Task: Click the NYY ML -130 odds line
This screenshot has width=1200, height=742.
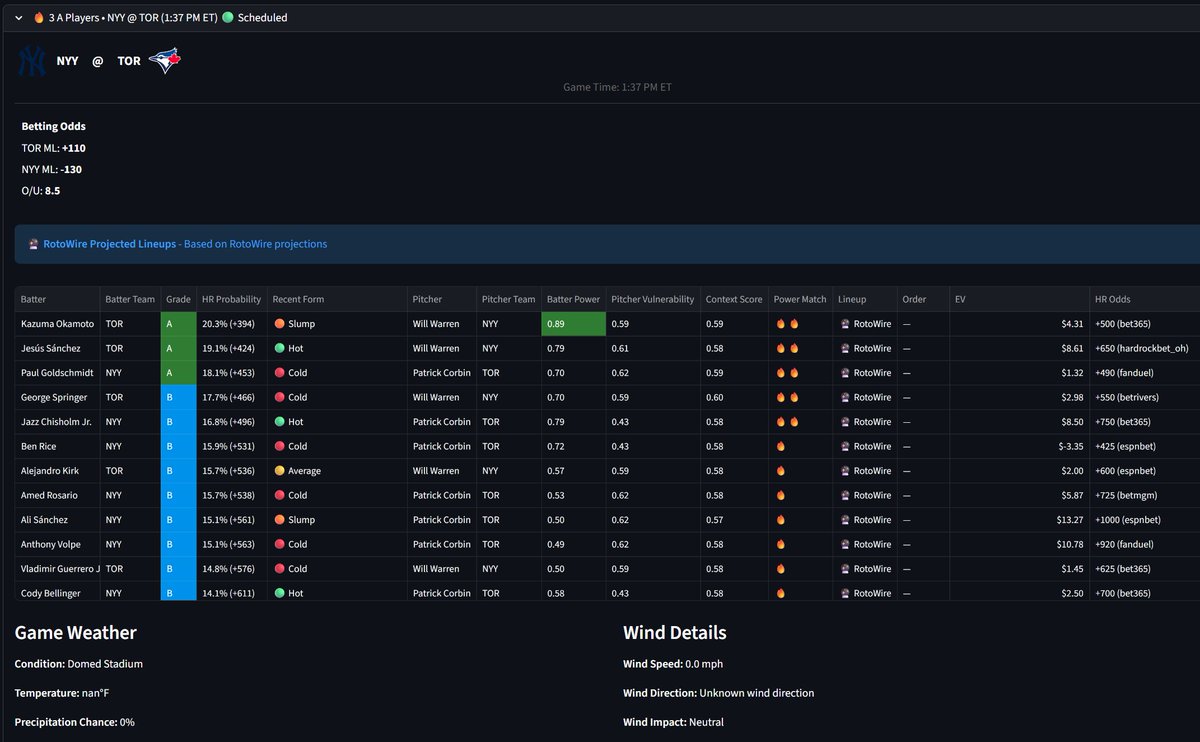Action: pyautogui.click(x=51, y=169)
